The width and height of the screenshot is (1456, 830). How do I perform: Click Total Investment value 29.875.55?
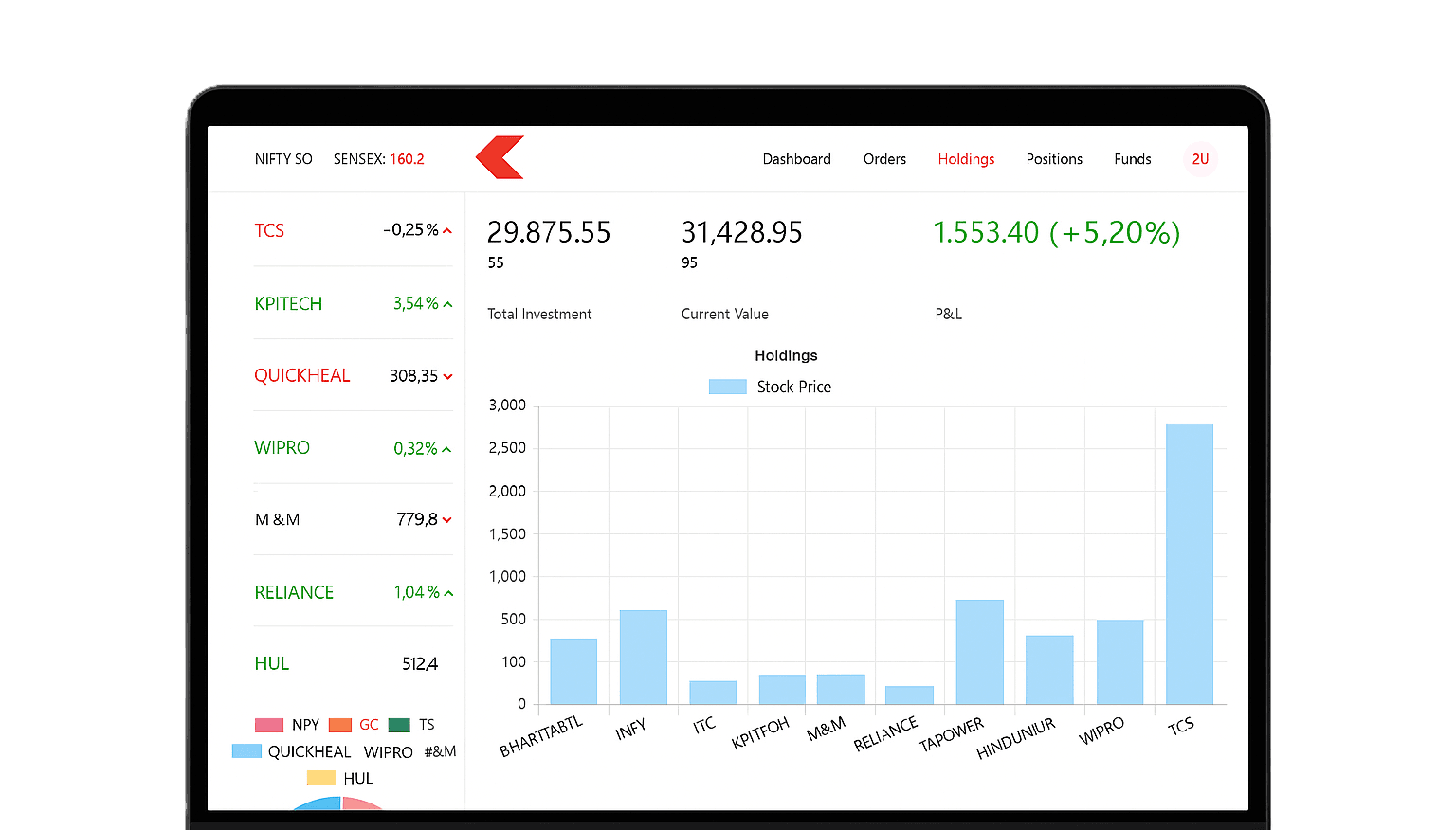pos(549,232)
